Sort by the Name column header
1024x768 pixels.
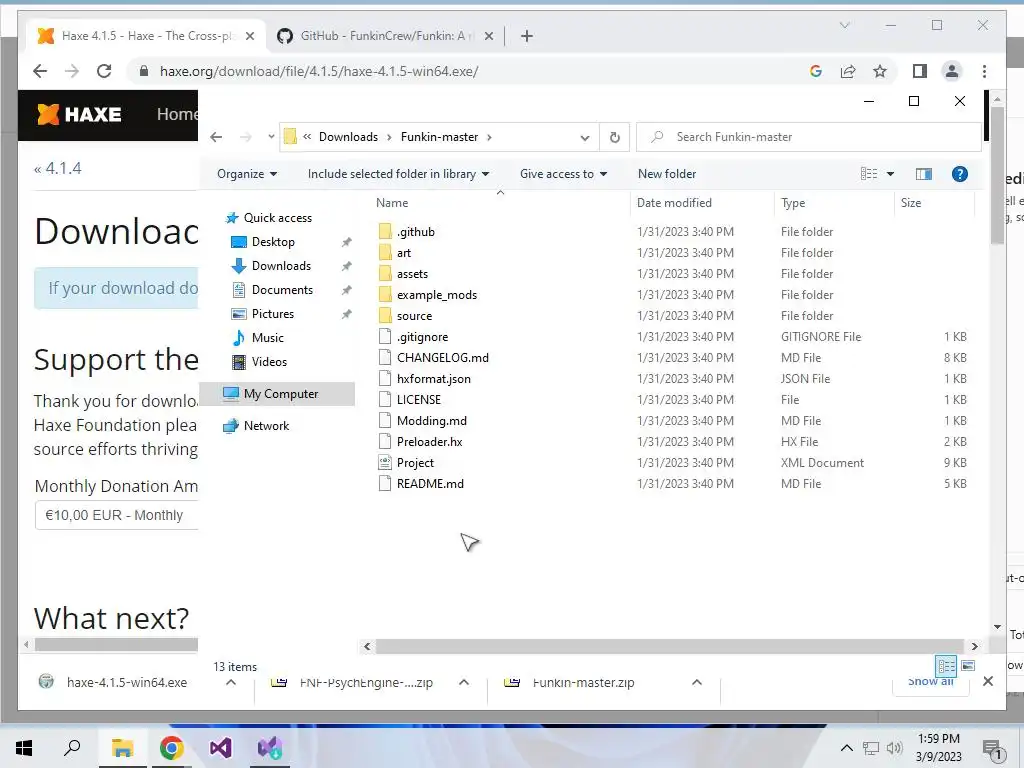point(392,203)
